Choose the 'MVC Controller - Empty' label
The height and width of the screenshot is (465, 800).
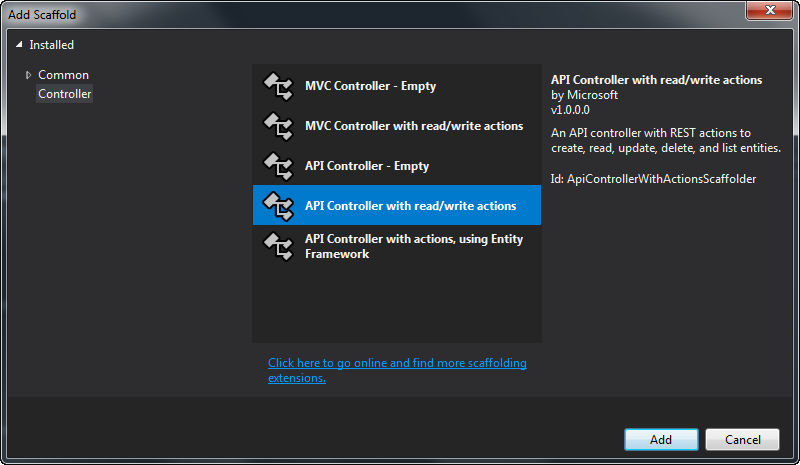click(x=370, y=86)
